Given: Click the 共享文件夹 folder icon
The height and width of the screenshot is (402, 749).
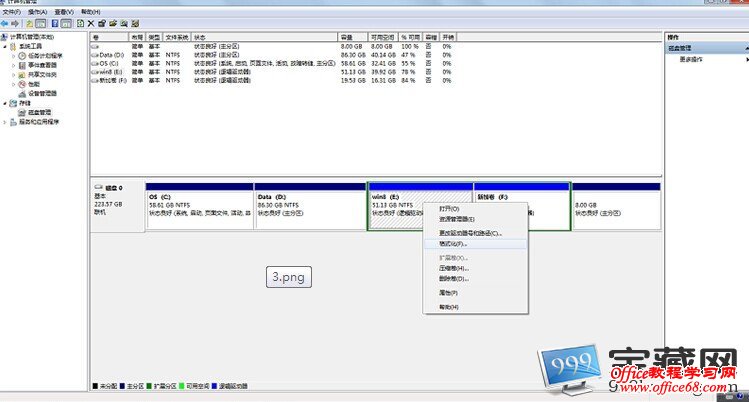Looking at the screenshot, I should [x=22, y=75].
